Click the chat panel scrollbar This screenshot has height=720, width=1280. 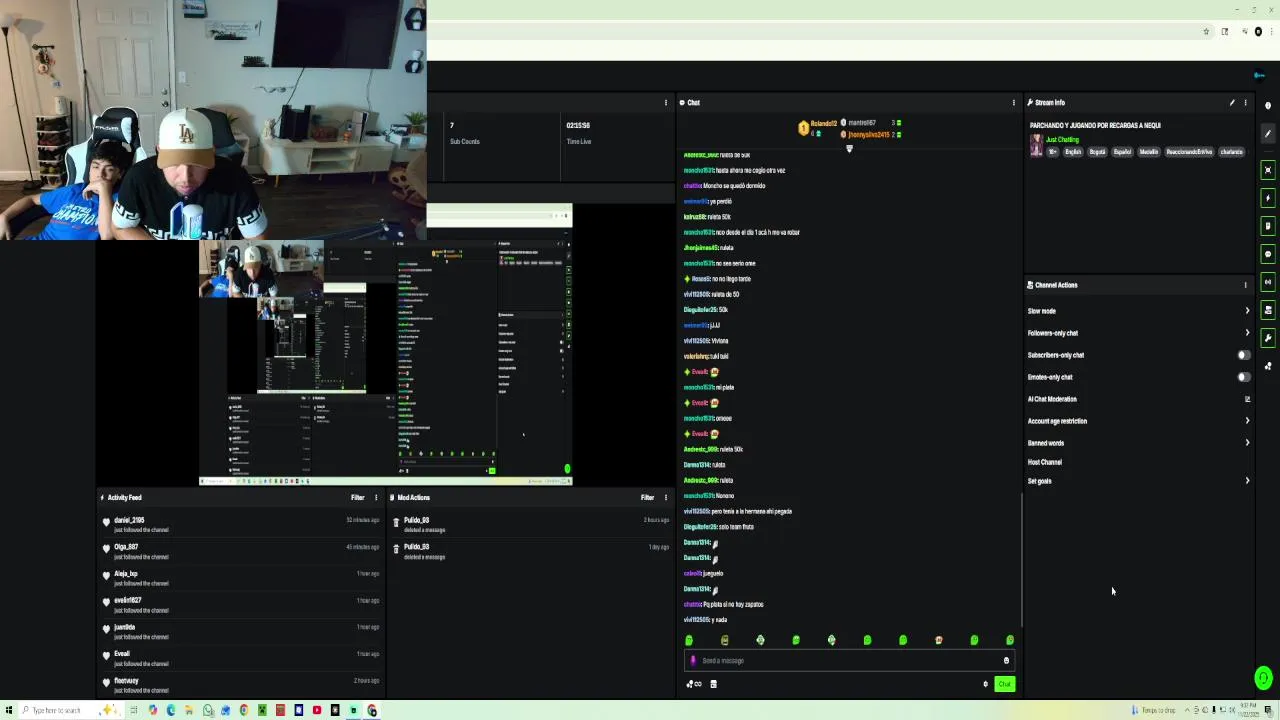pyautogui.click(x=1021, y=560)
